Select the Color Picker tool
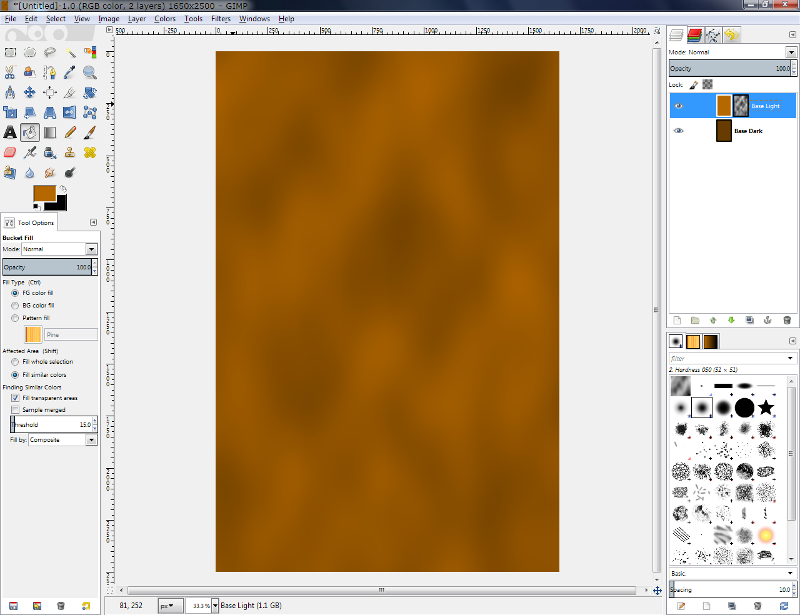The width and height of the screenshot is (800, 615). [x=70, y=72]
